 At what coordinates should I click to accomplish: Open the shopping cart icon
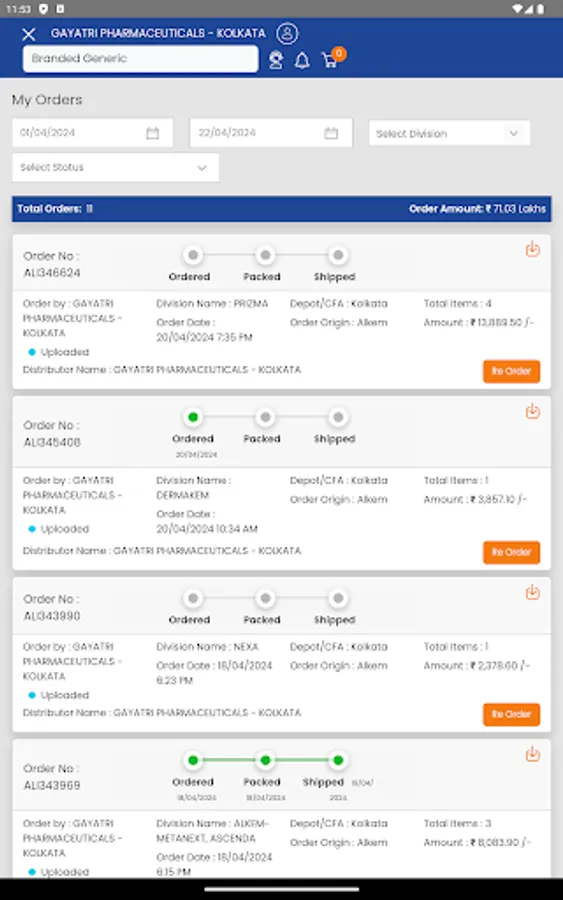click(332, 58)
